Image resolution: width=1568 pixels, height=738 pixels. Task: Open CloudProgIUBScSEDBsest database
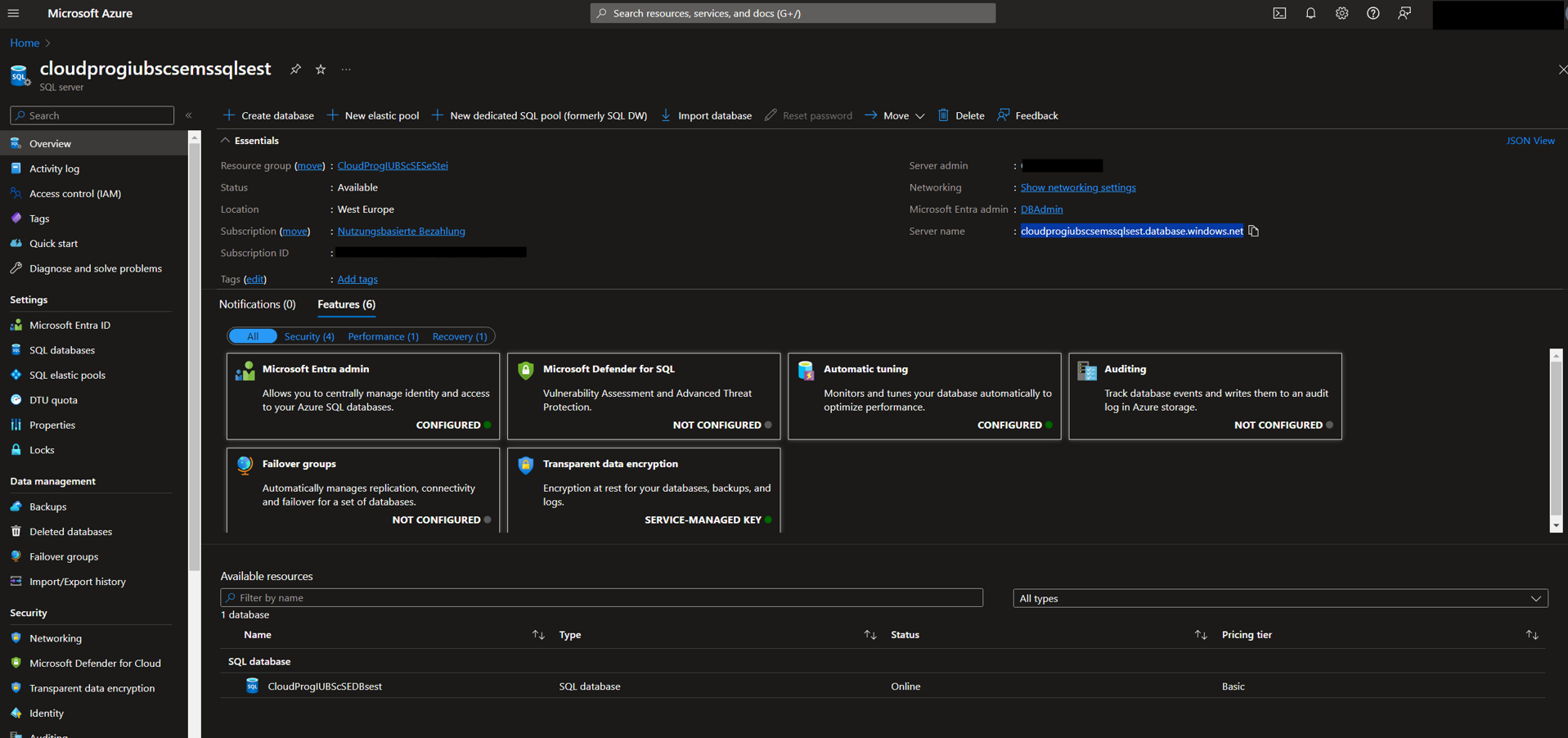(325, 686)
